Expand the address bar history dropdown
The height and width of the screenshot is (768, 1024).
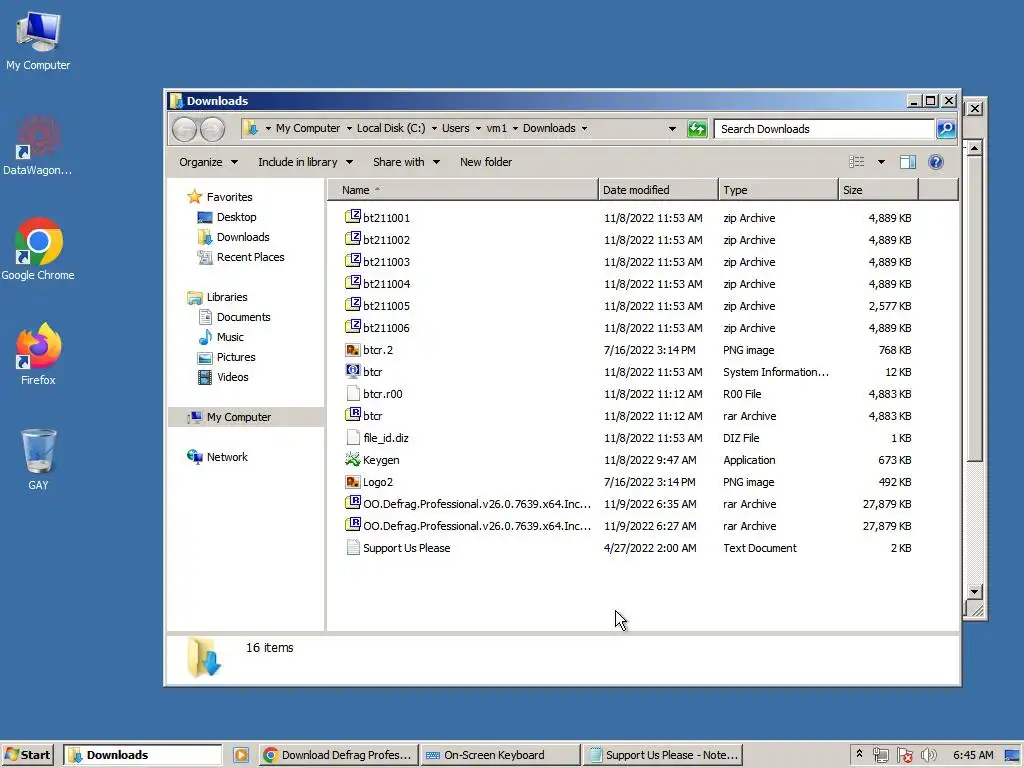[x=672, y=129]
